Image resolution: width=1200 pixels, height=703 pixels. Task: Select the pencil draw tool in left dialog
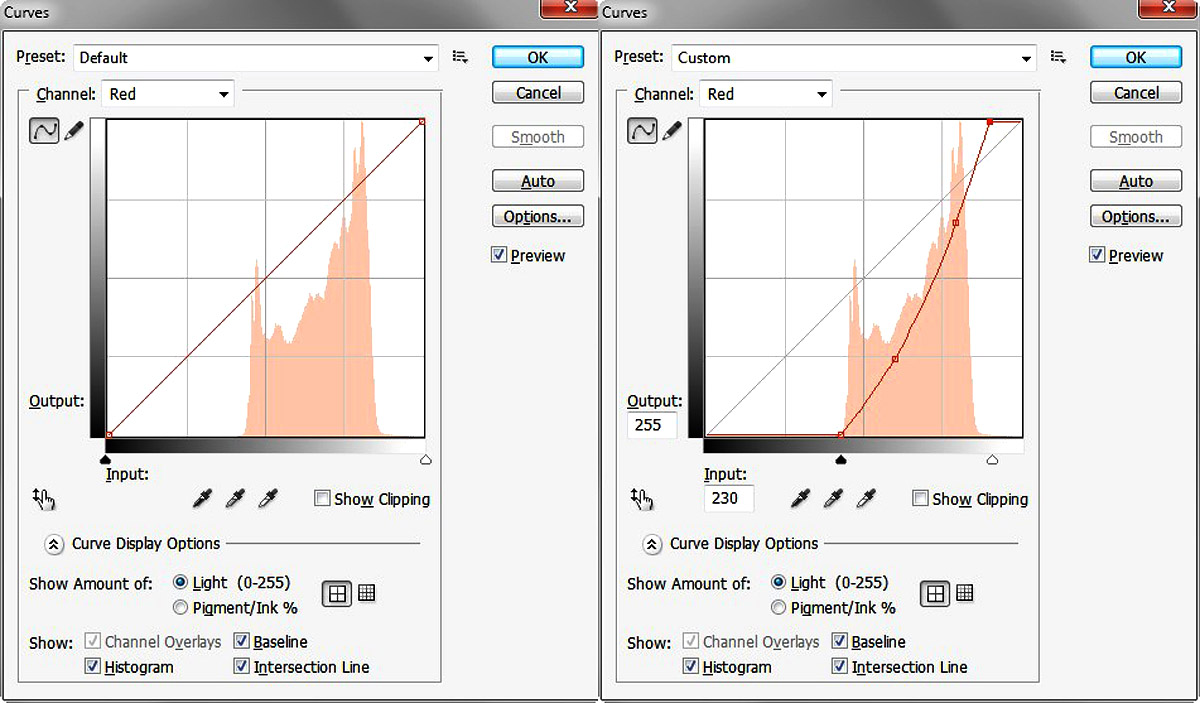74,131
